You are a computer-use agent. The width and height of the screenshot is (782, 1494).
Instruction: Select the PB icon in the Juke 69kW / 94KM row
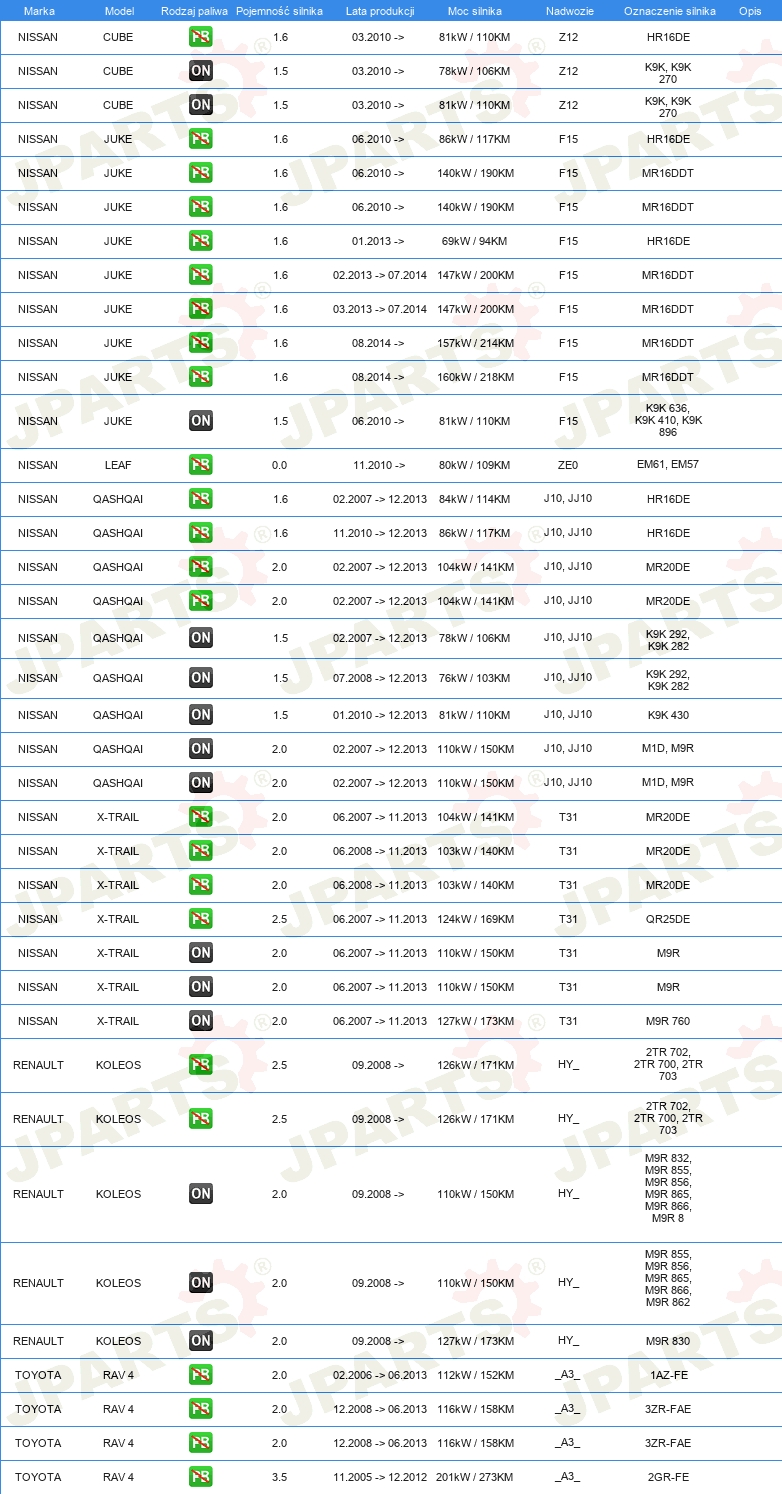pos(201,241)
